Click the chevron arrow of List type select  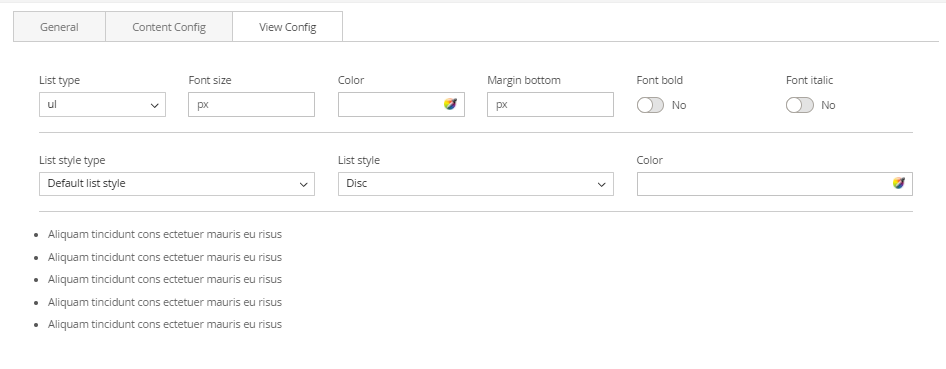(x=154, y=106)
